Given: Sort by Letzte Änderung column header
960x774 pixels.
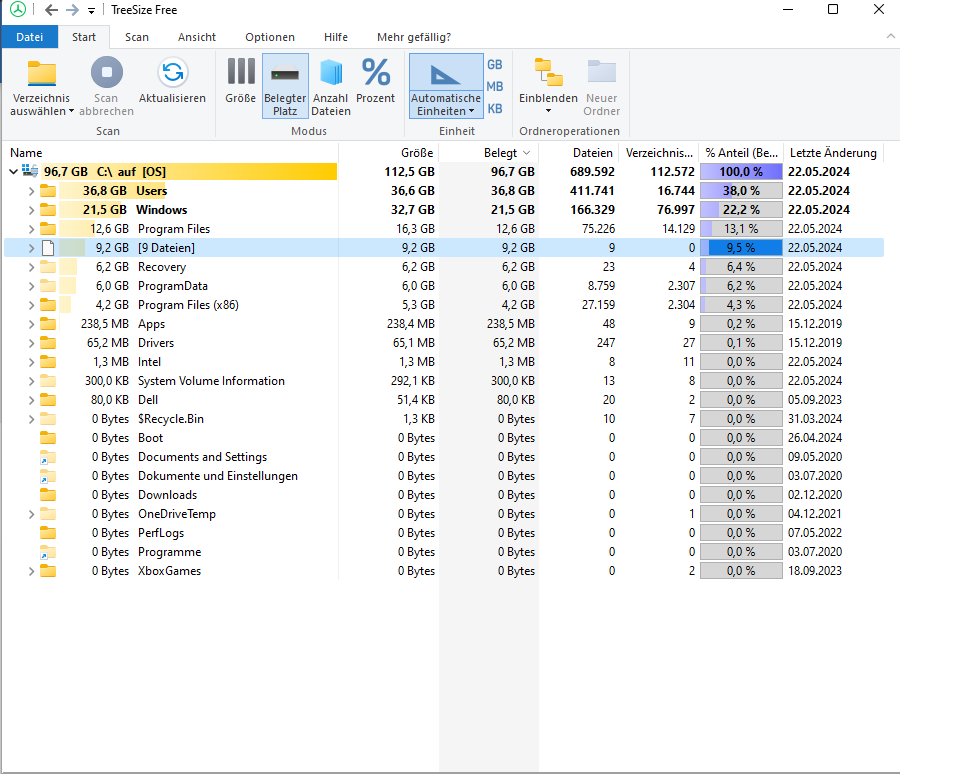Looking at the screenshot, I should coord(833,152).
